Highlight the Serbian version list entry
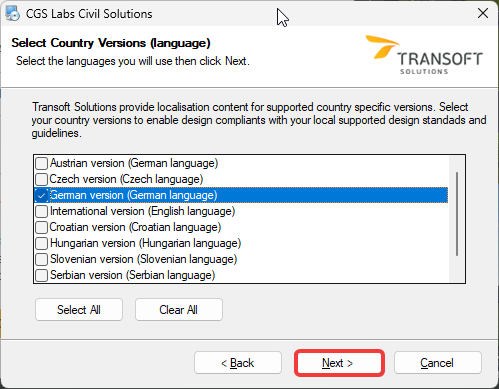Viewport: 499px width, 389px height. 132,275
